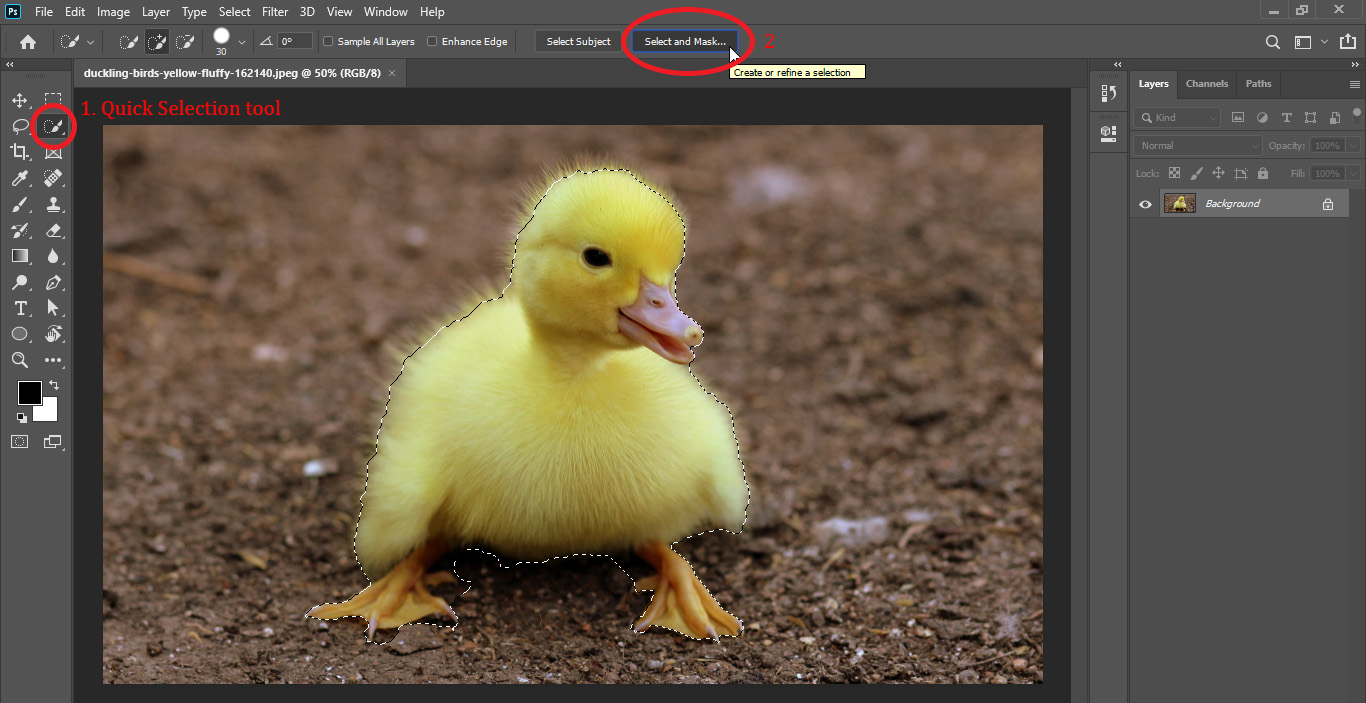Screen dimensions: 1366x703
Task: Choose the Horizontal Type tool
Action: [20, 308]
